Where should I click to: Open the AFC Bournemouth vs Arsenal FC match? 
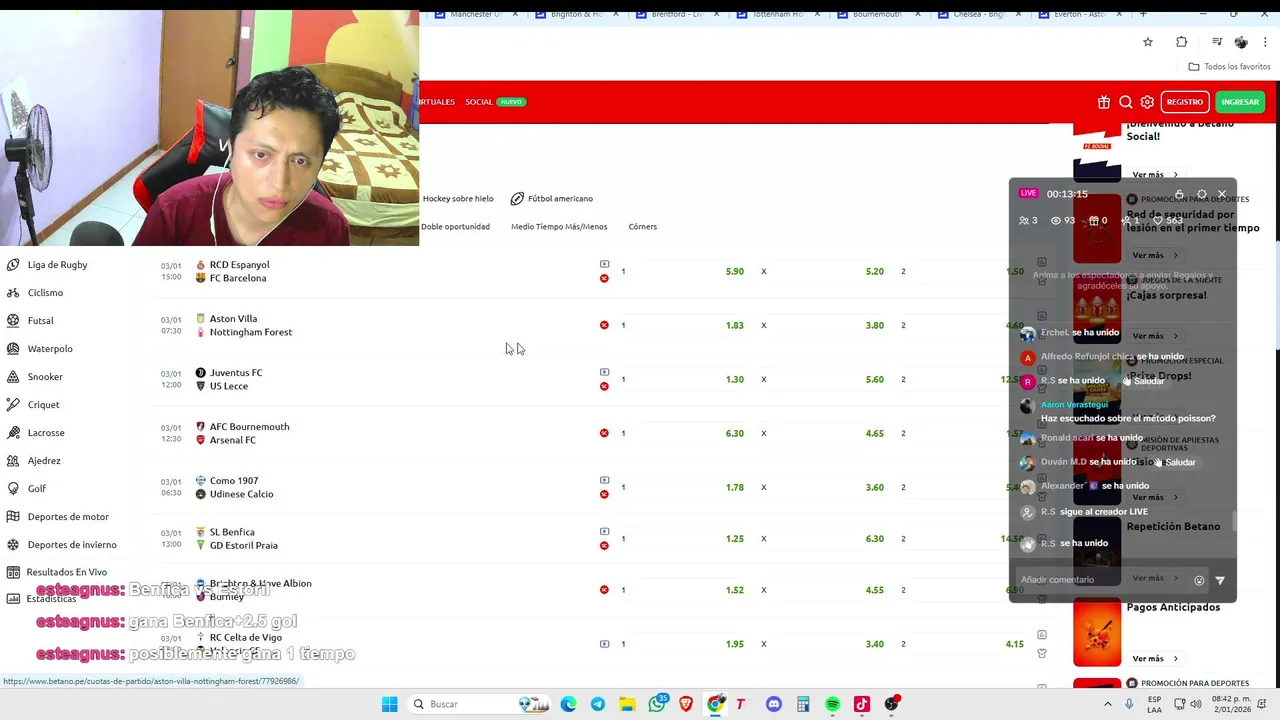coord(249,433)
